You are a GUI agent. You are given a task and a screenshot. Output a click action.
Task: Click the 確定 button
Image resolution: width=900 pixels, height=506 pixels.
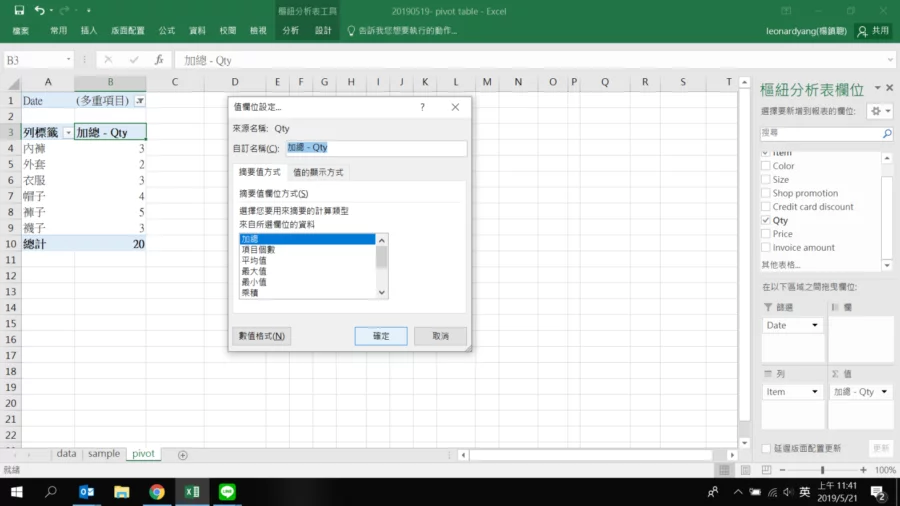(x=381, y=336)
